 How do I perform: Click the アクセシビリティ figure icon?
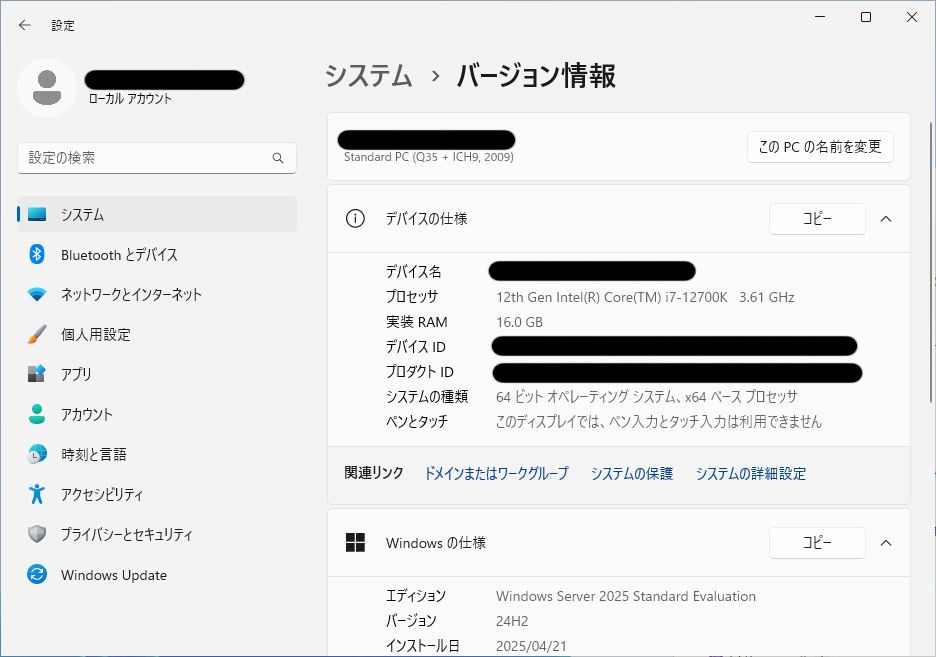(x=37, y=494)
